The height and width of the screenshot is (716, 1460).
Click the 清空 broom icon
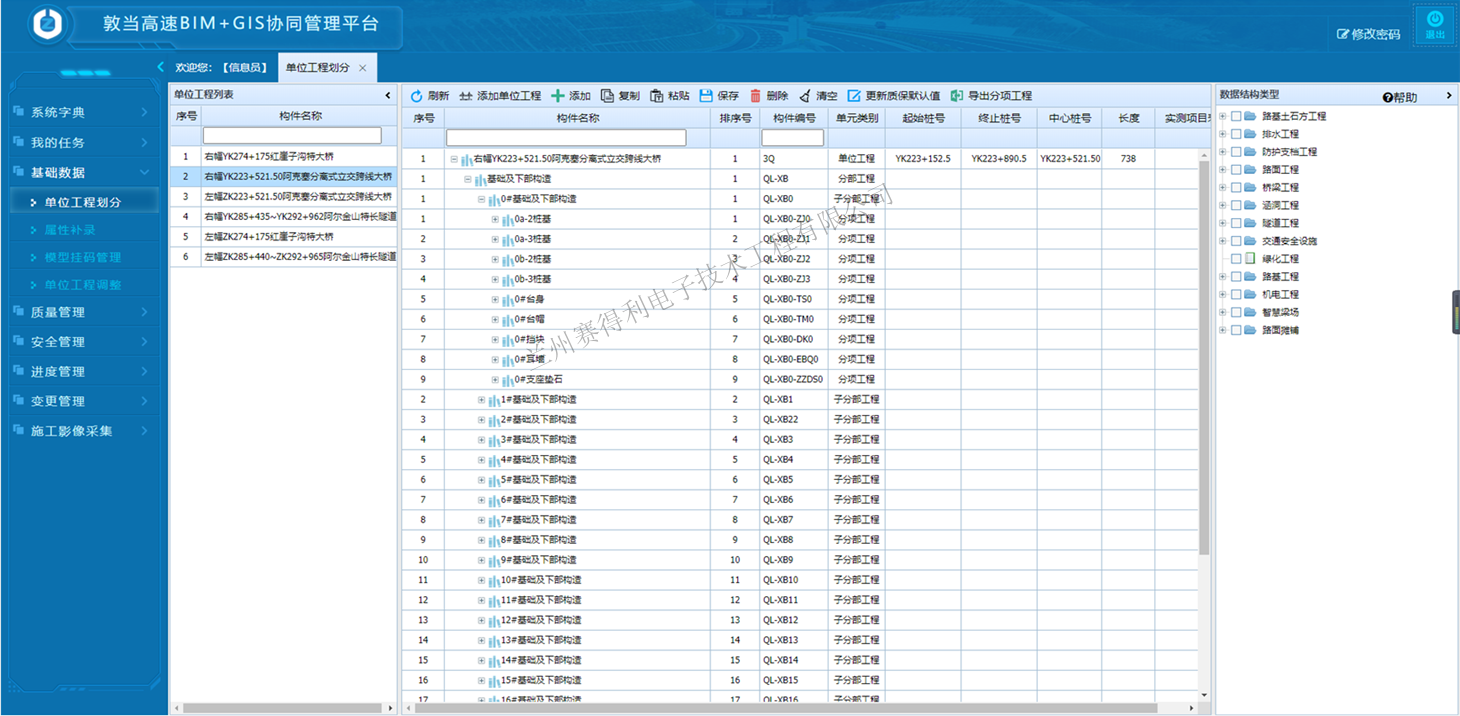(x=805, y=96)
